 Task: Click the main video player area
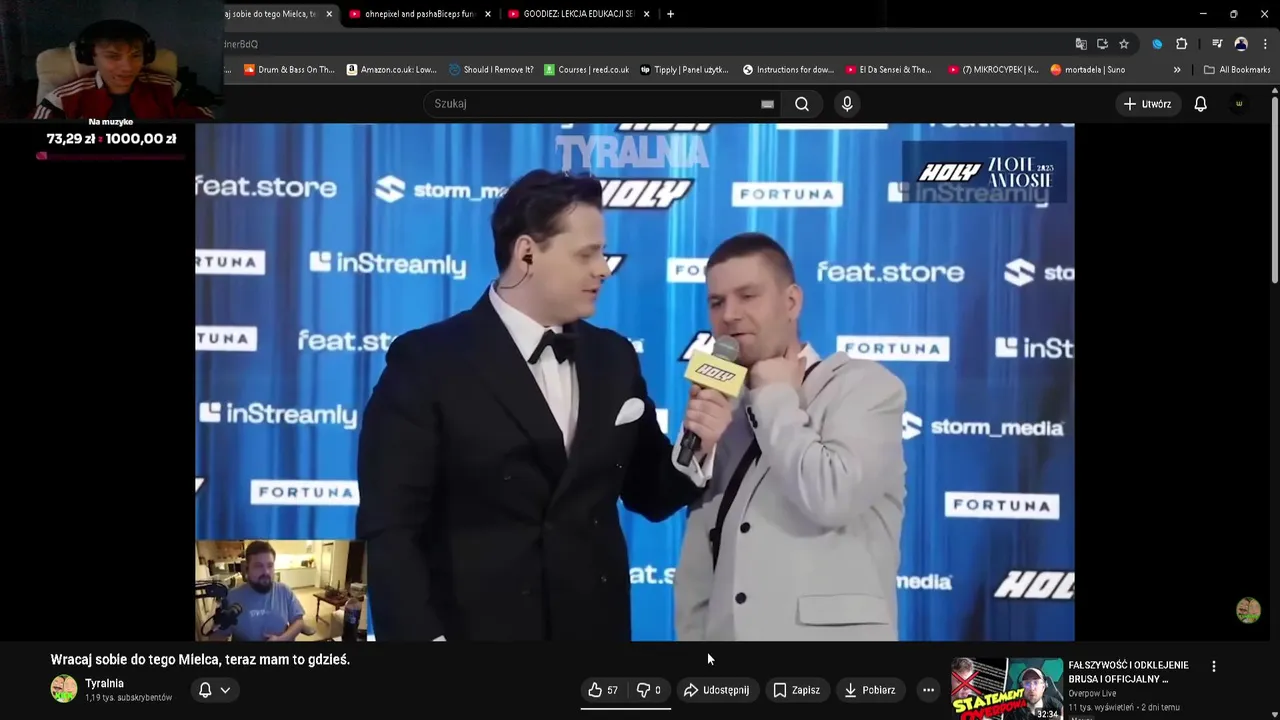pyautogui.click(x=635, y=381)
